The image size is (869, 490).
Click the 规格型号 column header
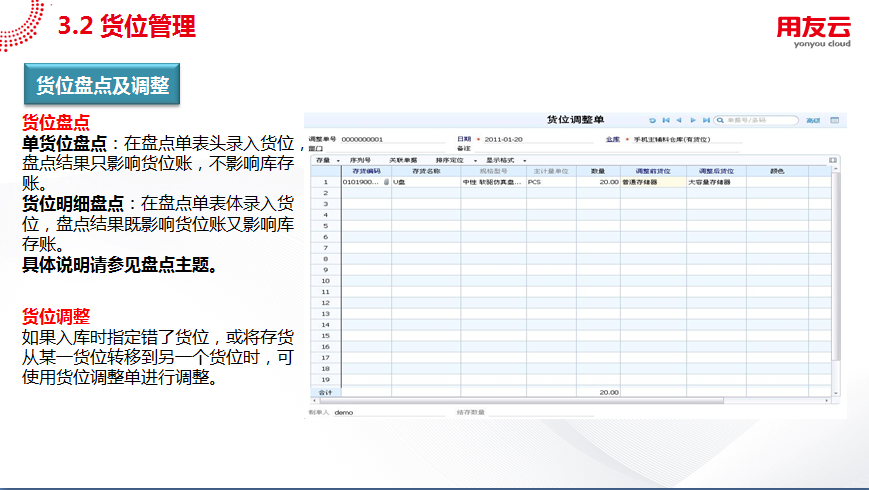tap(493, 171)
